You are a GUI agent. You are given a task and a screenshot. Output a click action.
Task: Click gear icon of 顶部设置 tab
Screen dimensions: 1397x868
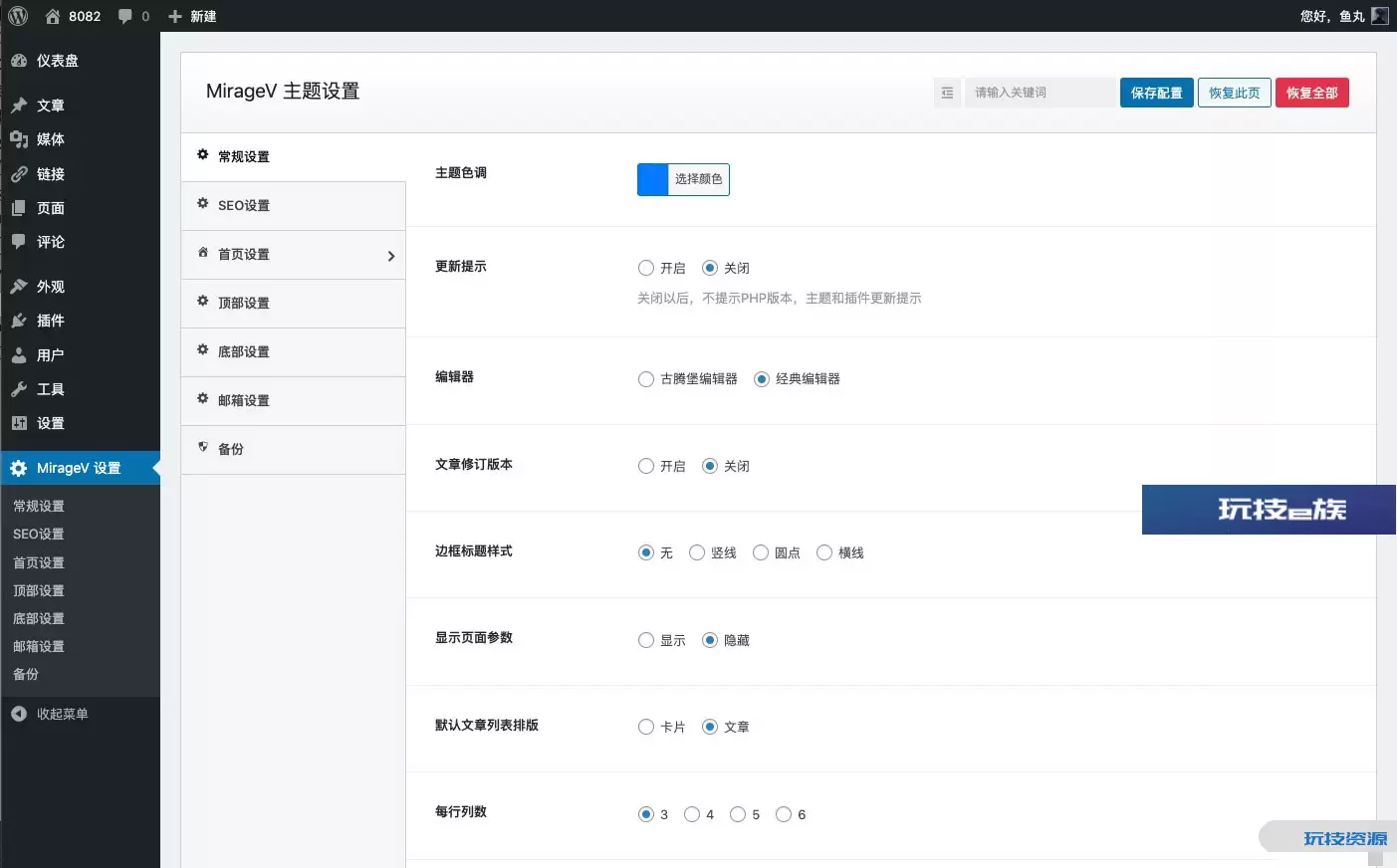203,302
